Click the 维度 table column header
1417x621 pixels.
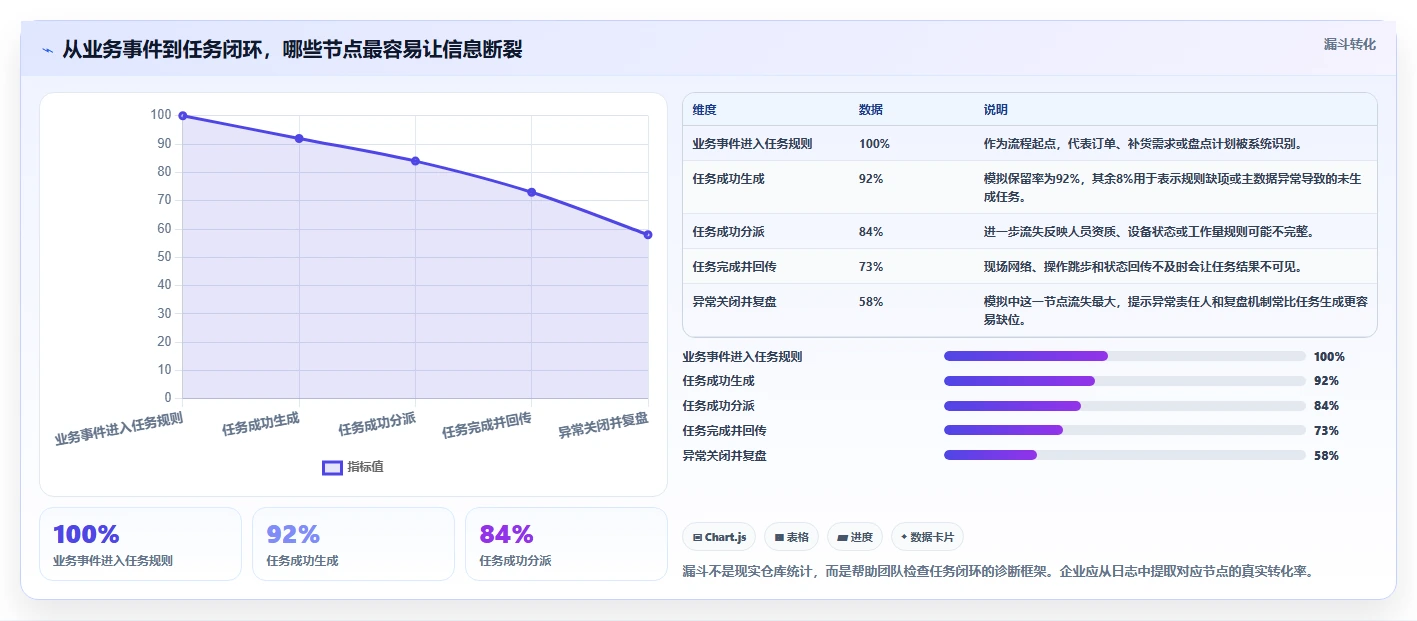[705, 110]
